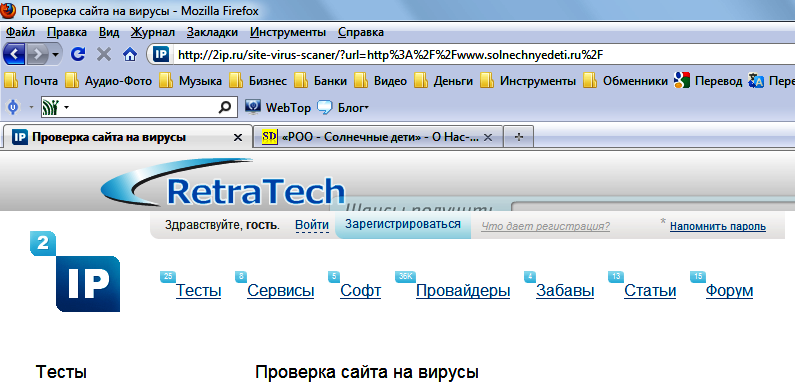Viewport: 795px width, 390px height.
Task: Open the Статьи navigation link
Action: 650,291
